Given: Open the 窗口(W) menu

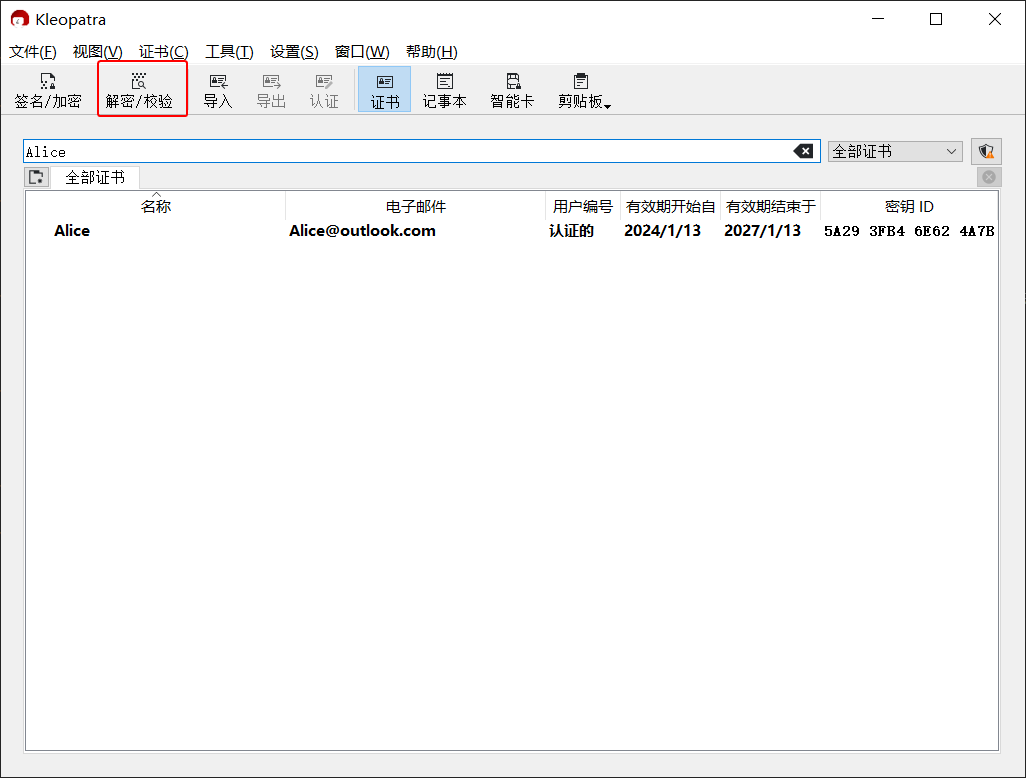Looking at the screenshot, I should point(362,52).
